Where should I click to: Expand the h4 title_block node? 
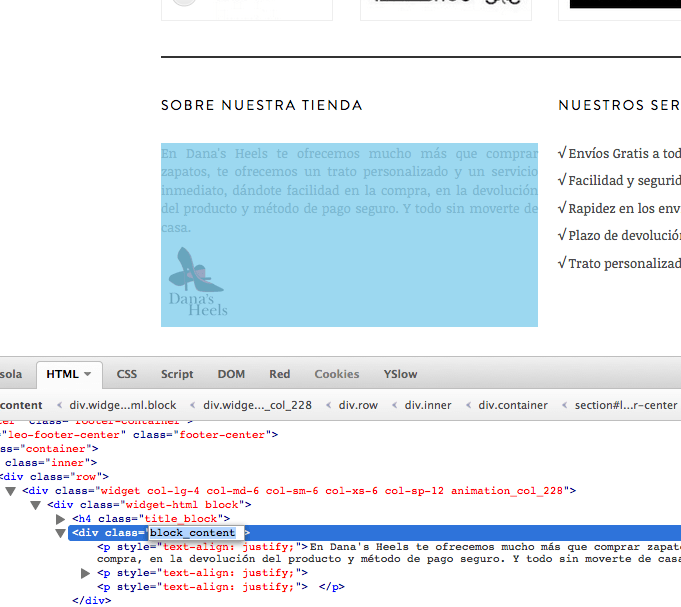click(x=60, y=519)
